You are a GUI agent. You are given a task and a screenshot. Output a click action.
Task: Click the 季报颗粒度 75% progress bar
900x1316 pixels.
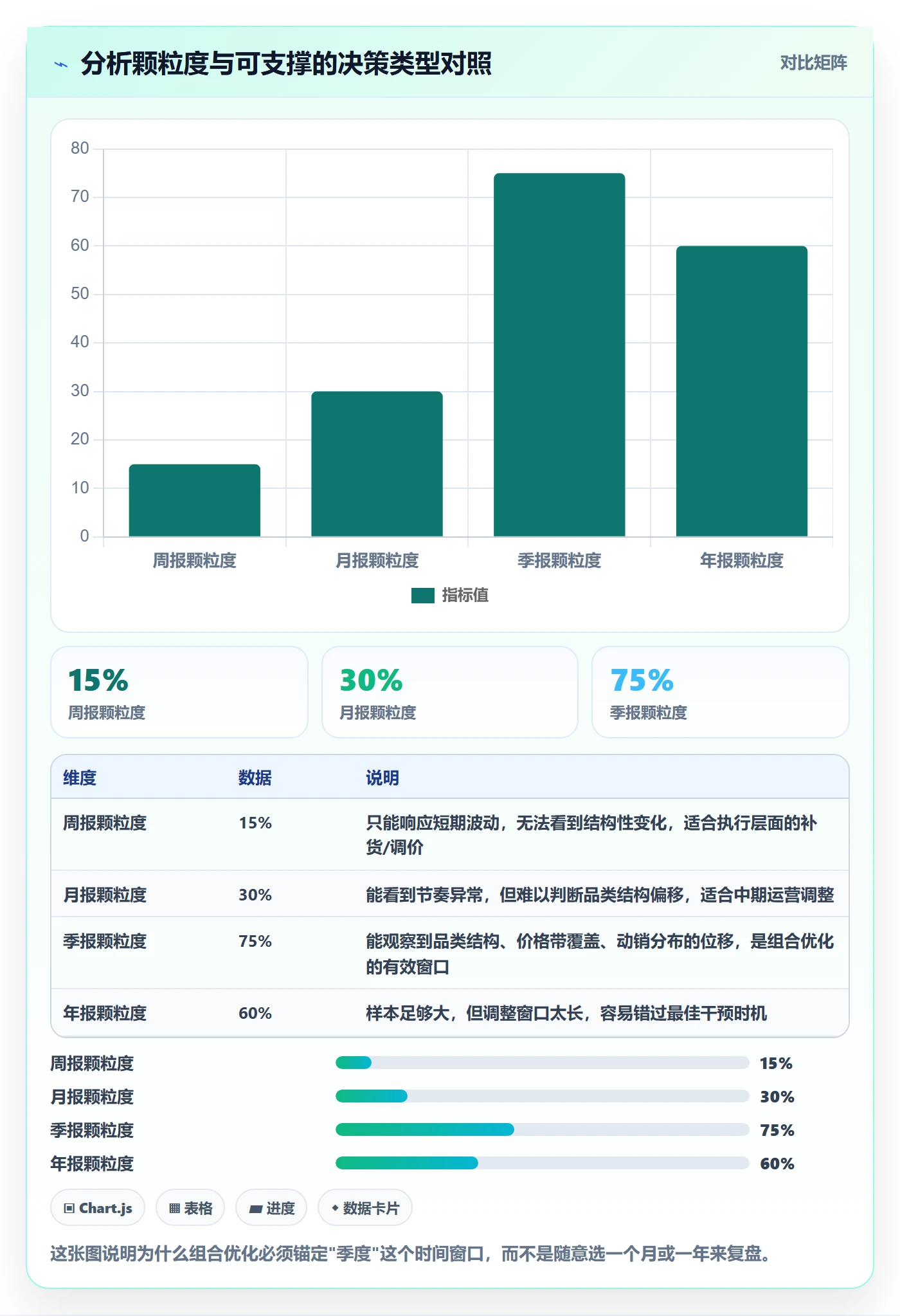tap(543, 1129)
